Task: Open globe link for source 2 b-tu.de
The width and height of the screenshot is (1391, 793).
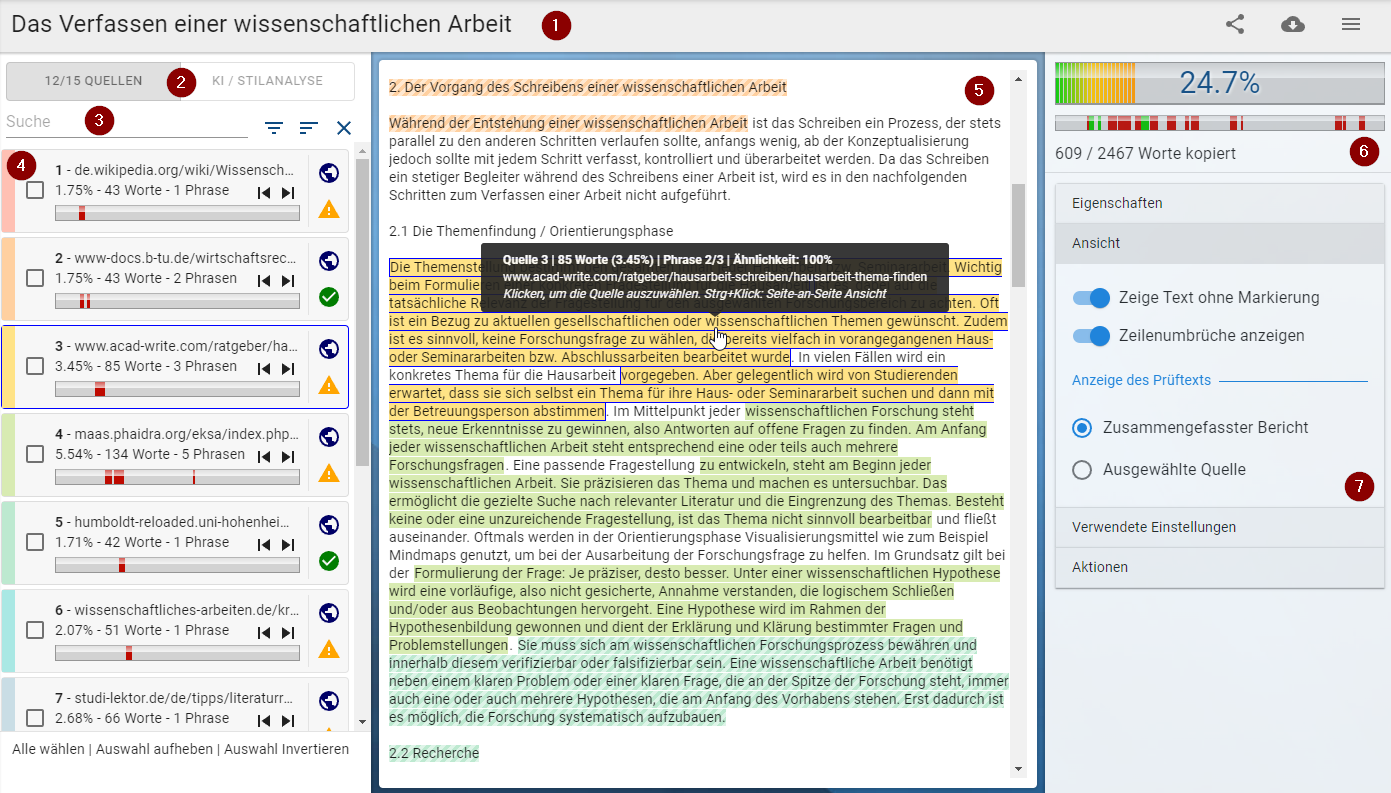Action: 329,261
